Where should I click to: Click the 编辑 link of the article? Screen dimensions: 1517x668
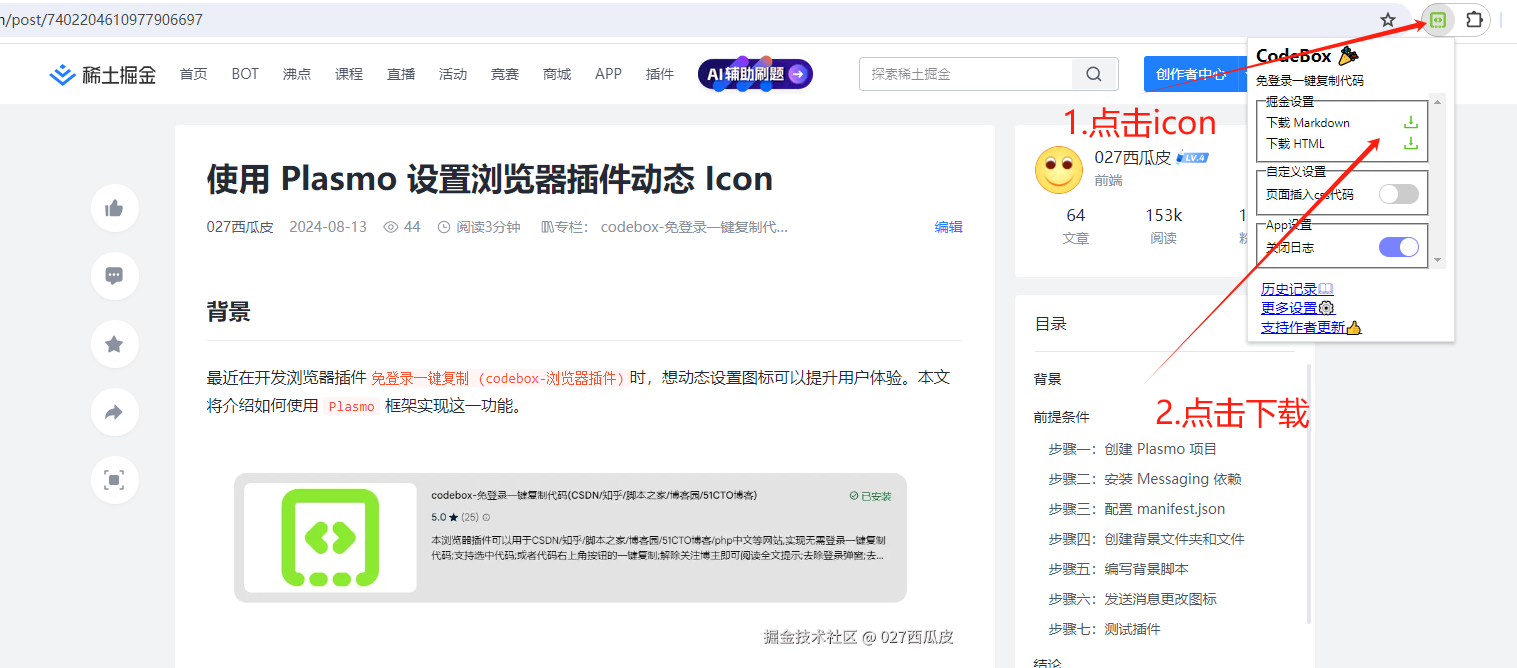pyautogui.click(x=948, y=227)
